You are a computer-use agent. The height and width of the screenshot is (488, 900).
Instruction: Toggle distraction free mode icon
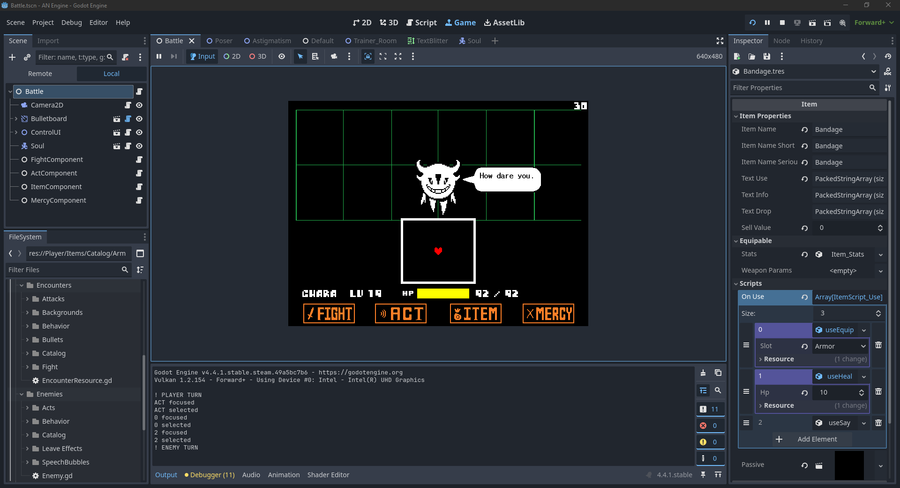tap(720, 41)
